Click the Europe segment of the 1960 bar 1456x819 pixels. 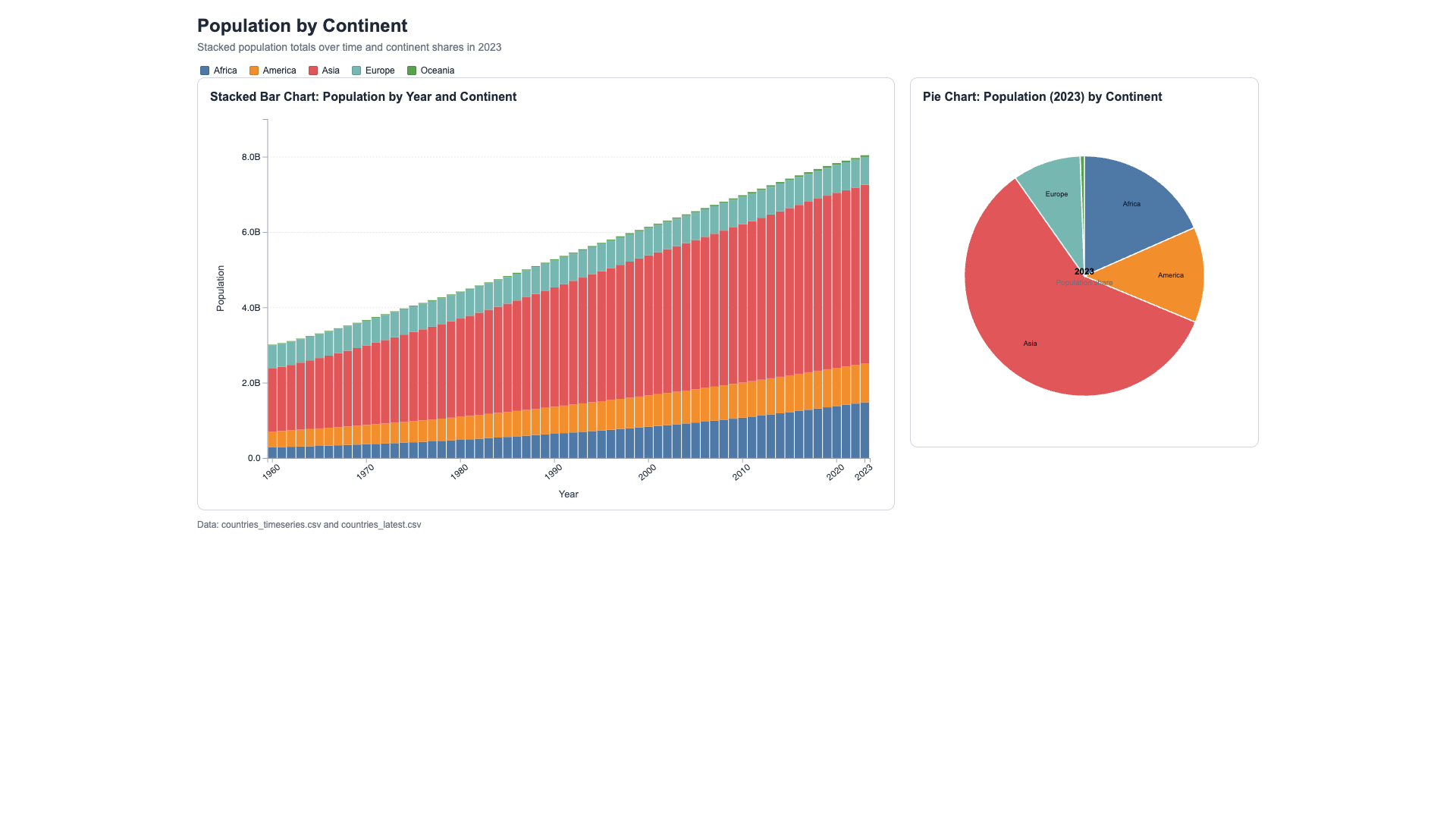(x=272, y=356)
